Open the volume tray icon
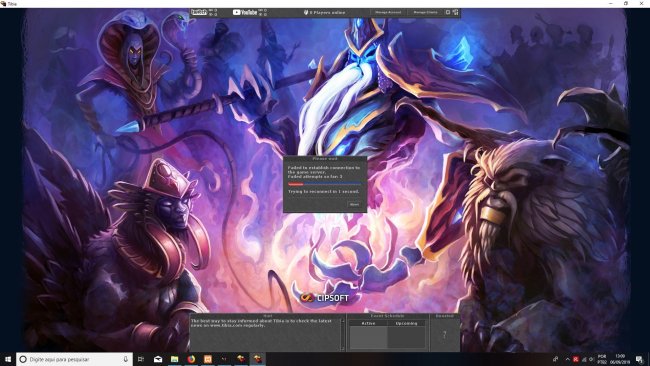650x366 pixels. click(592, 359)
